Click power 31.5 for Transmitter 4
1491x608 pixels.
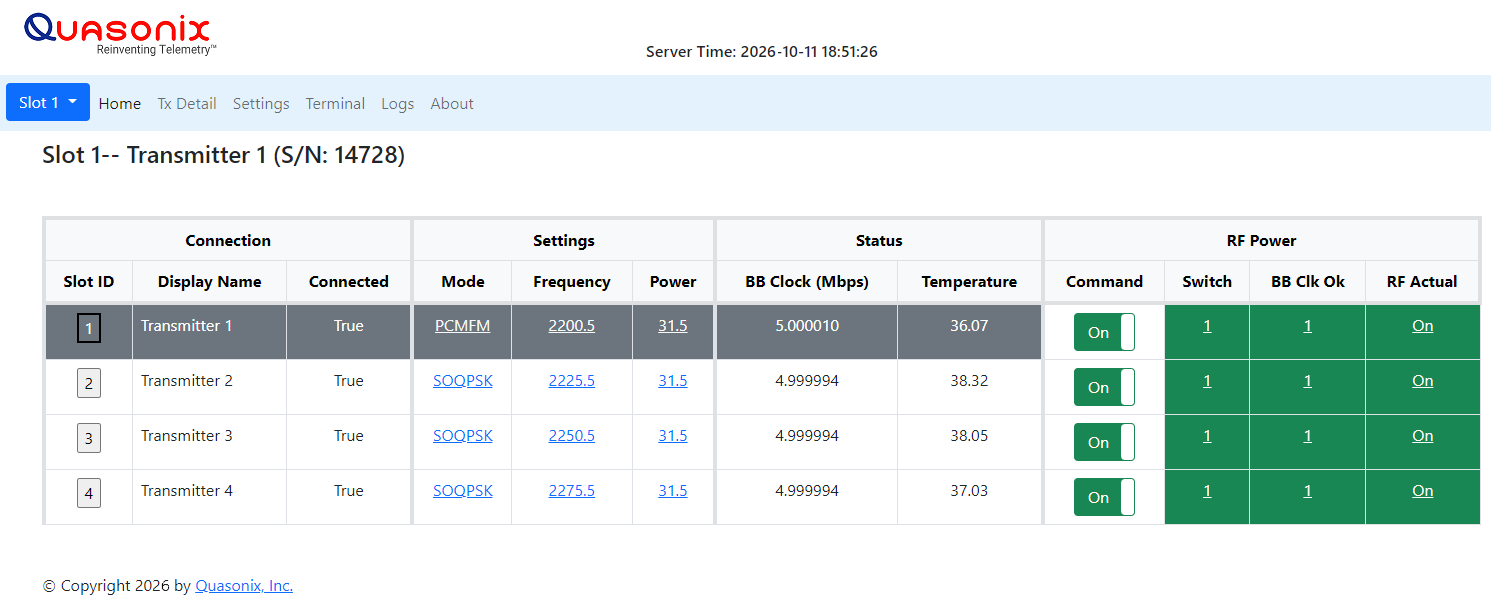click(x=673, y=491)
